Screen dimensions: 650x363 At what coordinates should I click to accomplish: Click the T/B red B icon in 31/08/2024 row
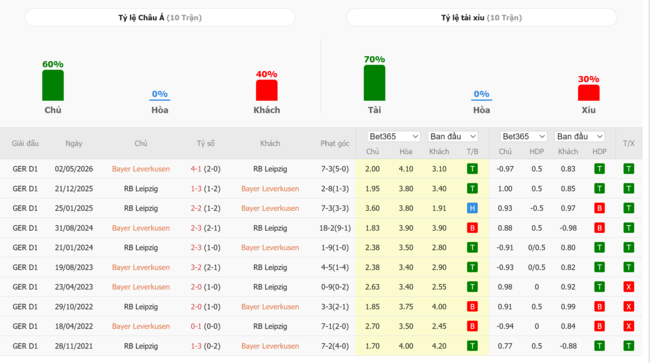(x=472, y=228)
